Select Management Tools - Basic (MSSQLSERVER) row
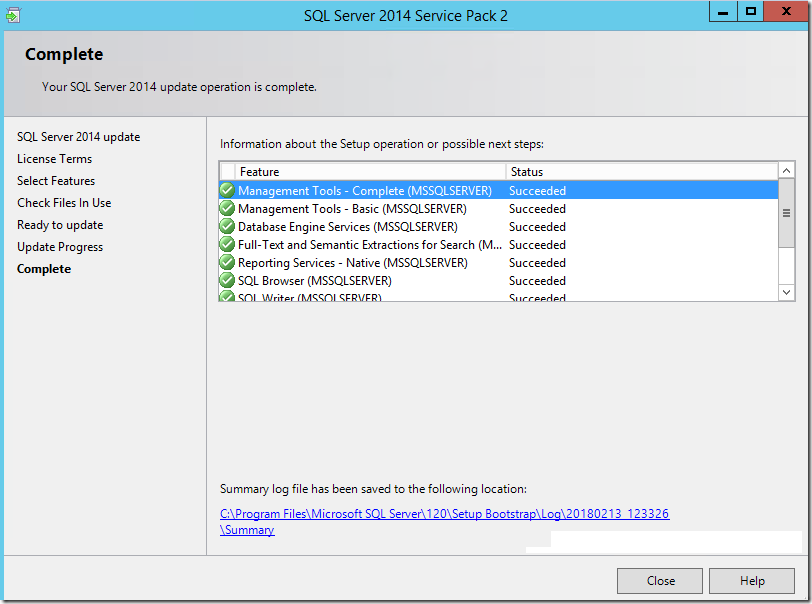Screen dimensions: 812x604 [x=498, y=208]
